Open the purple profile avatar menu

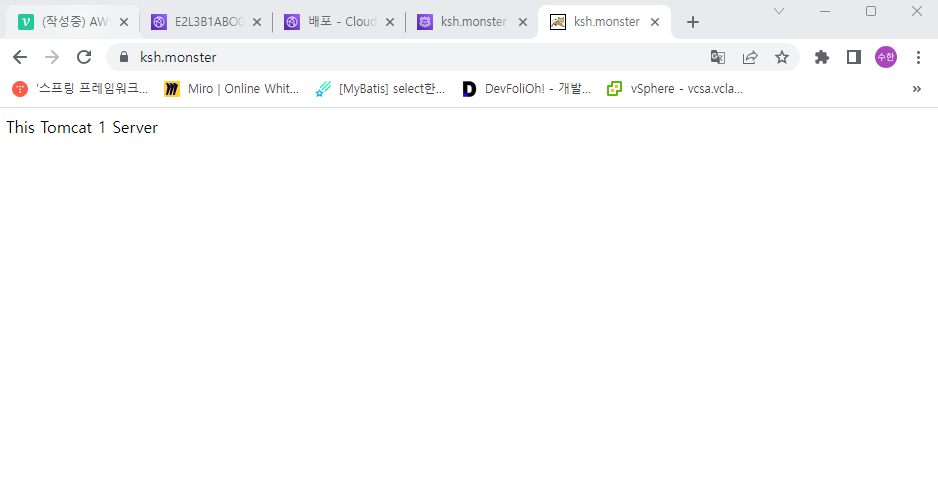[886, 57]
